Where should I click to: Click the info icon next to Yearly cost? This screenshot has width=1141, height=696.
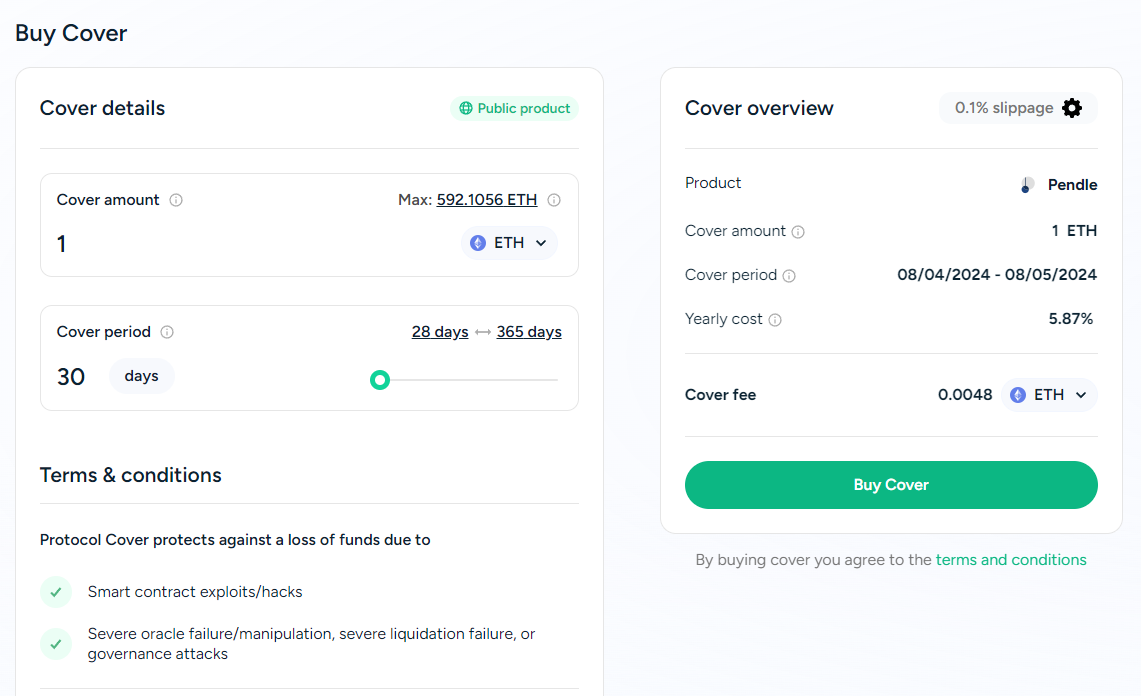tap(777, 319)
